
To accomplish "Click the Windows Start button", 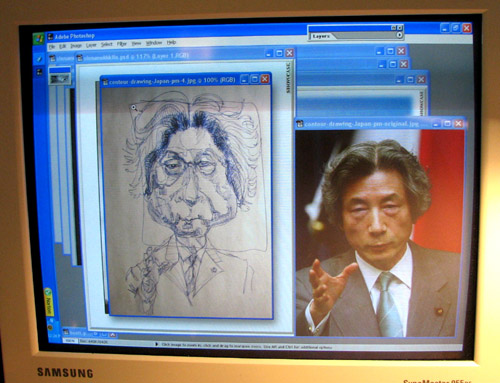I will tap(39, 38).
